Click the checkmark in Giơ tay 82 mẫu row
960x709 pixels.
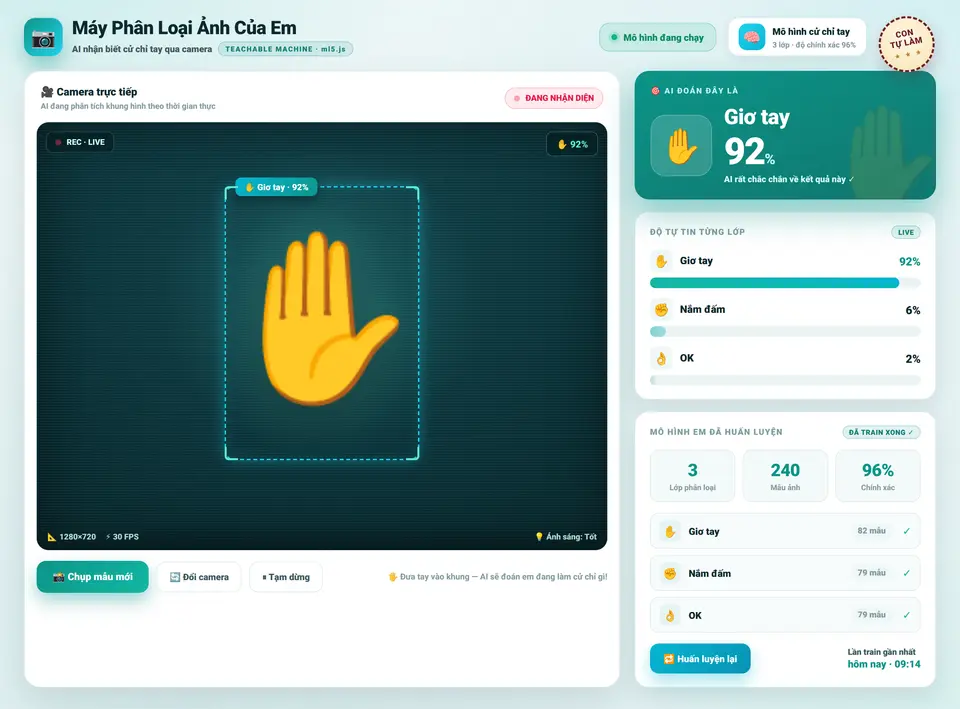tap(907, 531)
